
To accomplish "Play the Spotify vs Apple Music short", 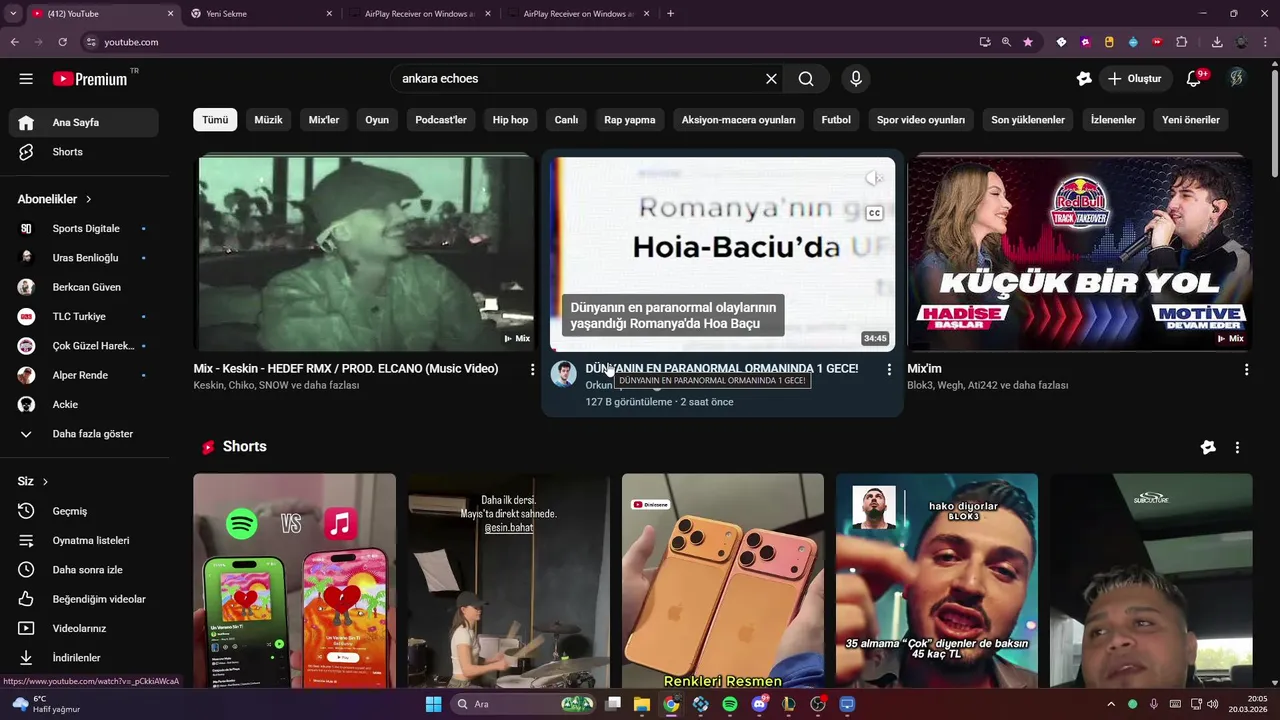I will [x=294, y=580].
